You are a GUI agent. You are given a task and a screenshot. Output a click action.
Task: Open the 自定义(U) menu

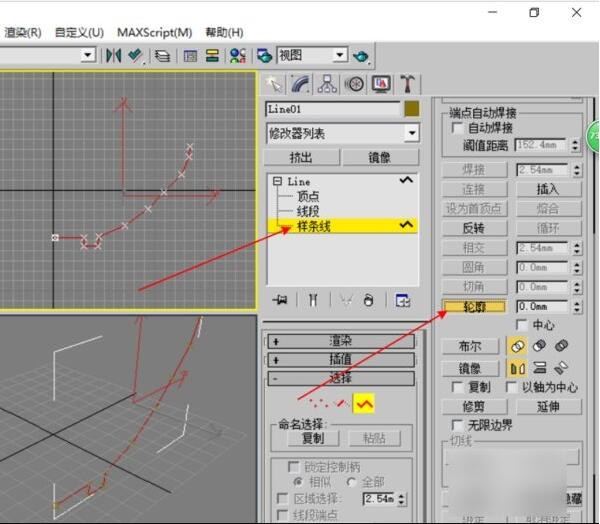[x=79, y=32]
